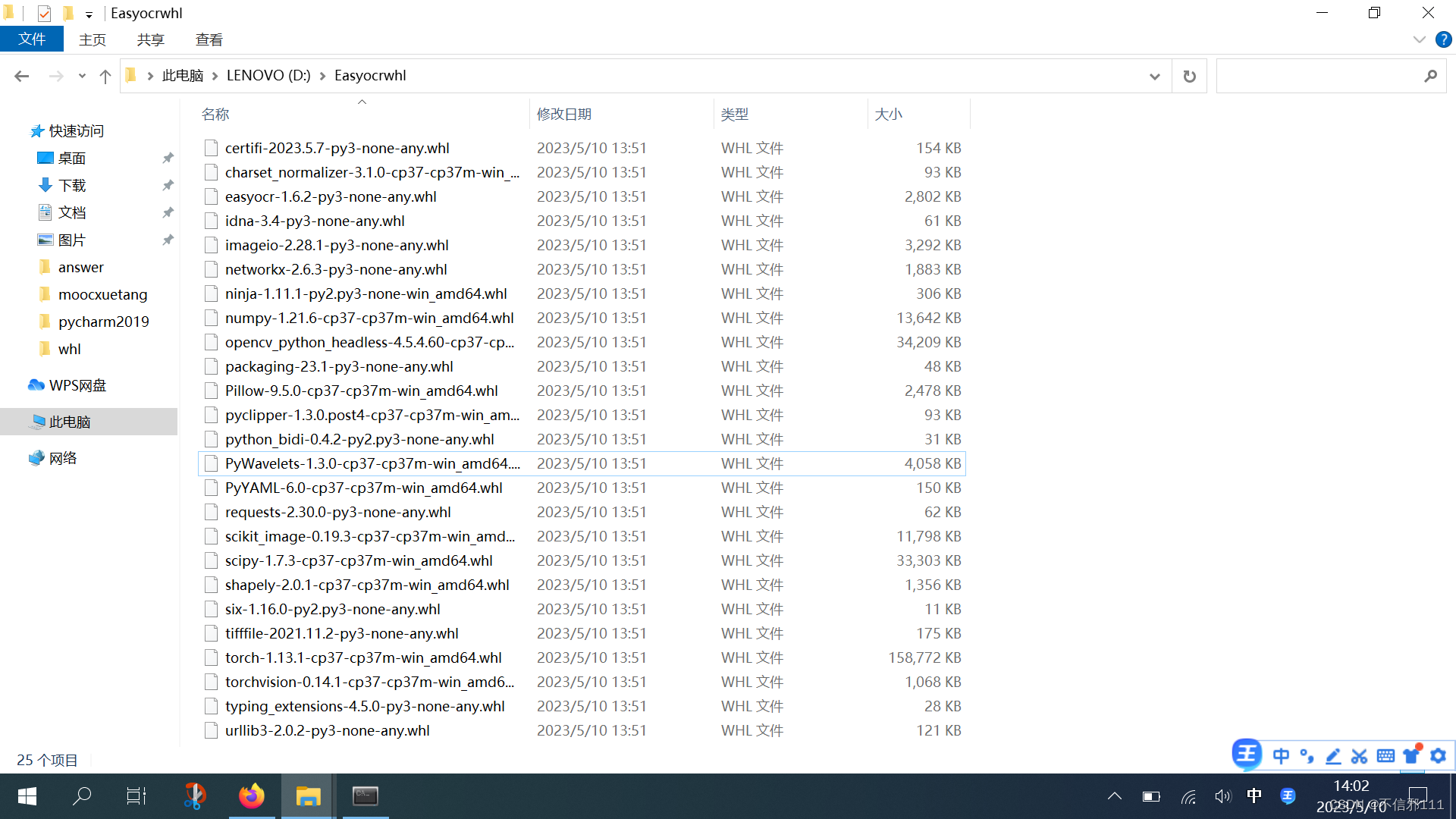Viewport: 1456px width, 819px height.
Task: Expand the chevron after LENOVO (D:)
Action: pos(323,76)
